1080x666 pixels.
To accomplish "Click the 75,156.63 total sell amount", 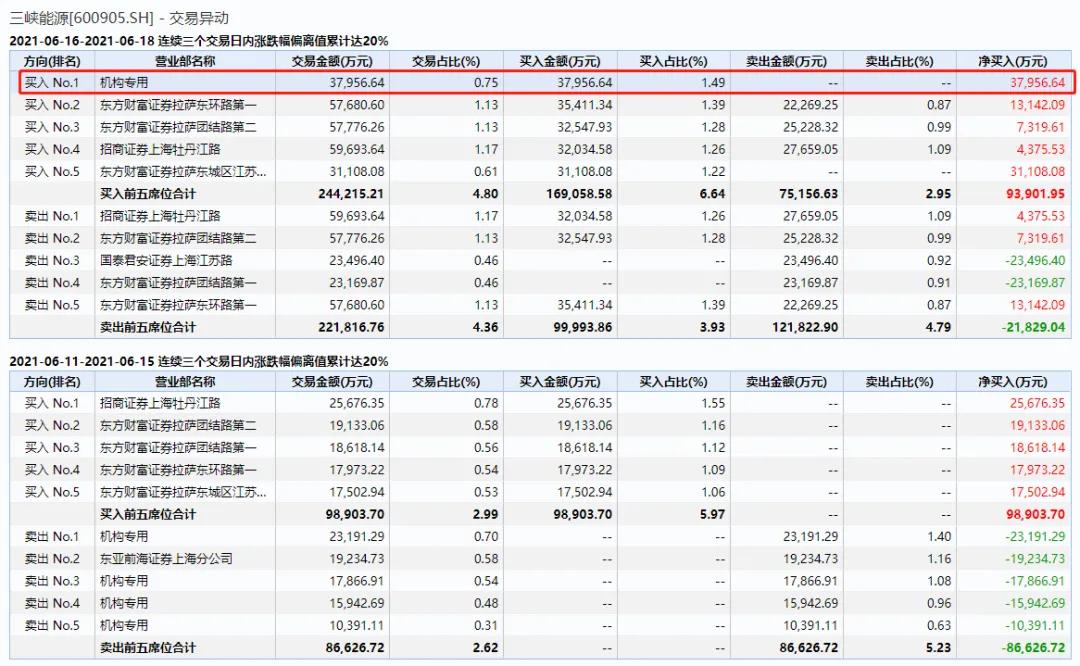I will pyautogui.click(x=809, y=194).
